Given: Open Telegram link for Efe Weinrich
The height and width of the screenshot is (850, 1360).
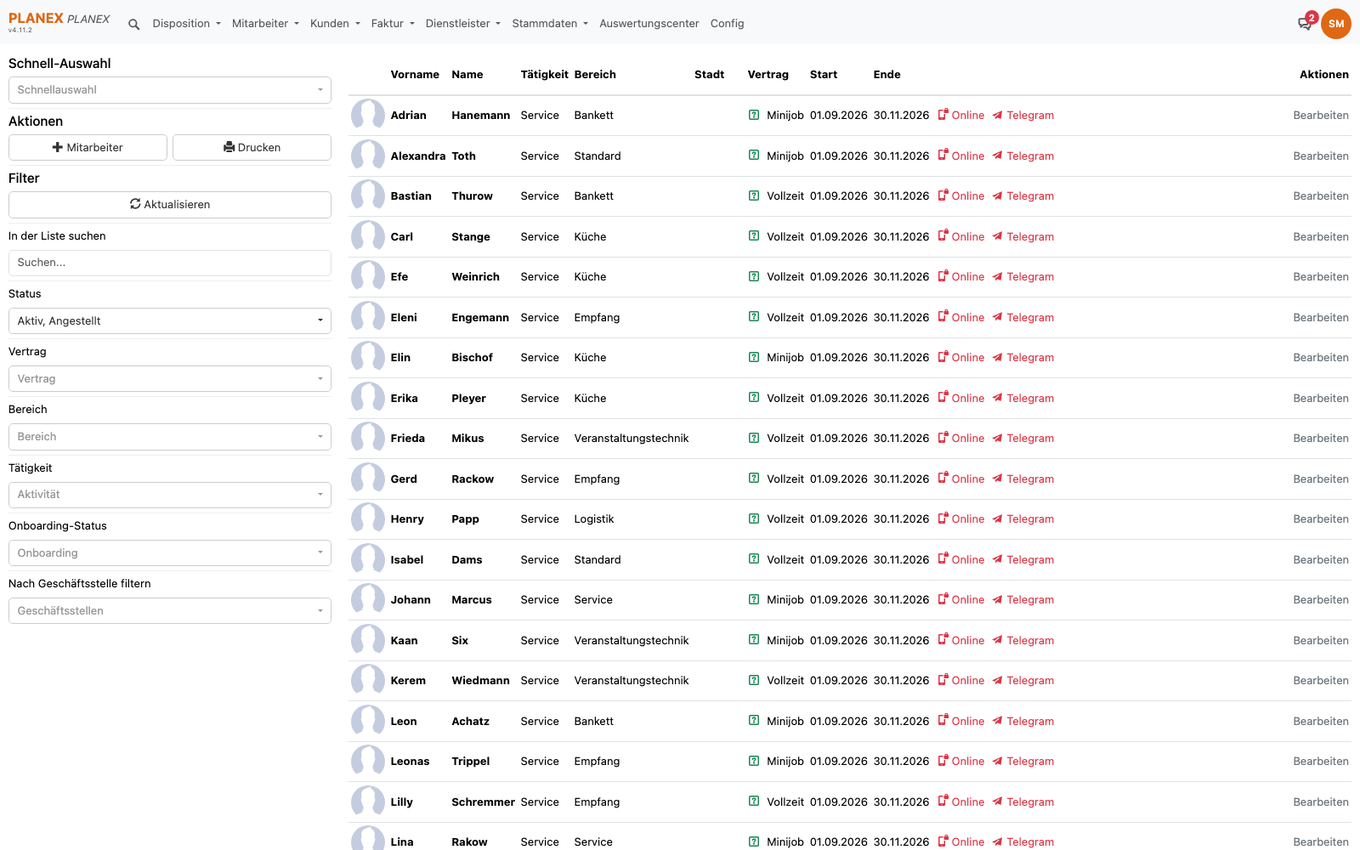Looking at the screenshot, I should [1023, 277].
